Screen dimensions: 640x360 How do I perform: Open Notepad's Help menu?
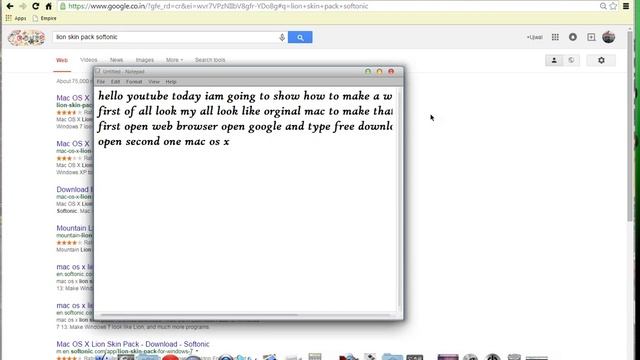click(x=171, y=82)
